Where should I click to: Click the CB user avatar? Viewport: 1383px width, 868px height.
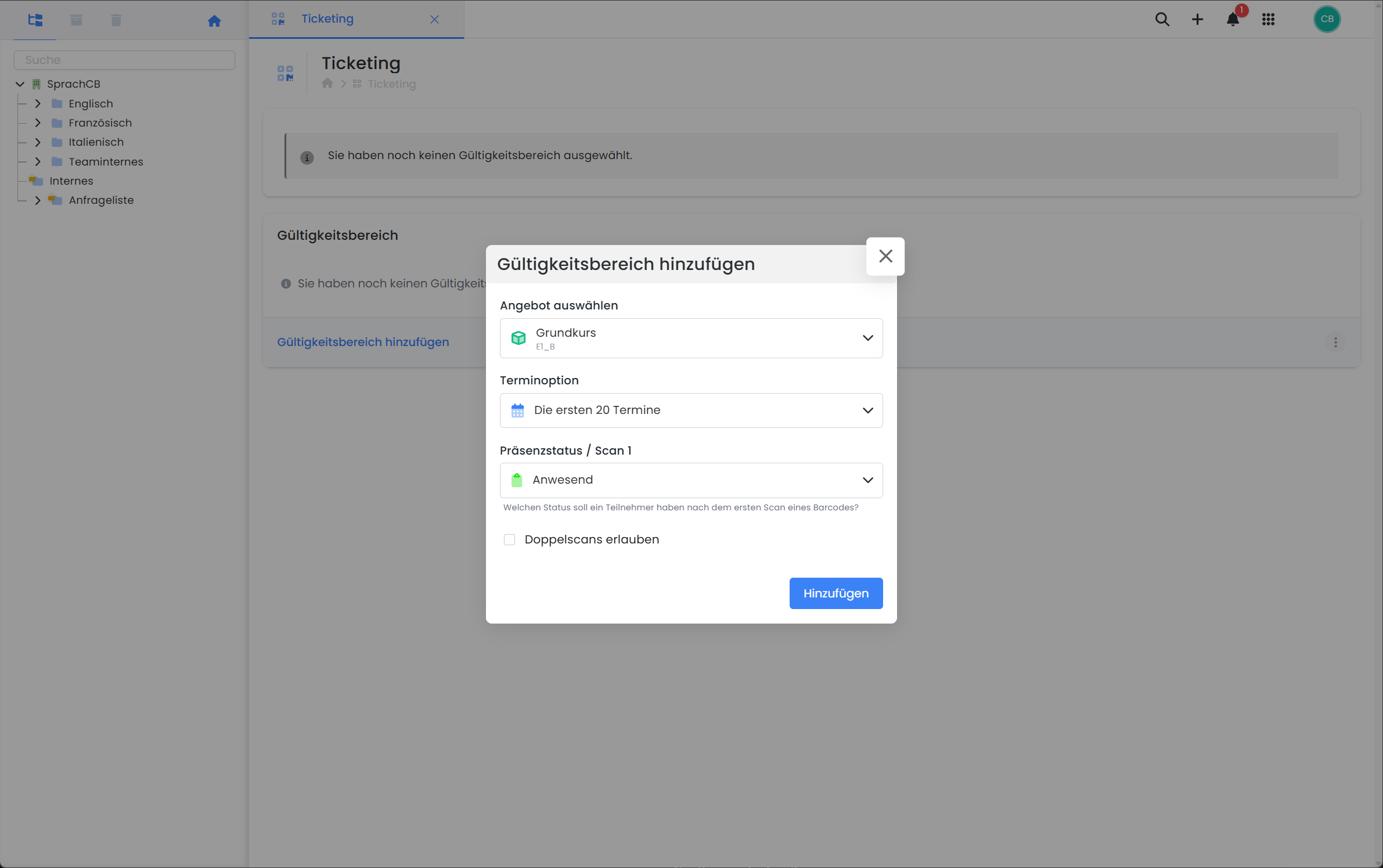(1327, 19)
